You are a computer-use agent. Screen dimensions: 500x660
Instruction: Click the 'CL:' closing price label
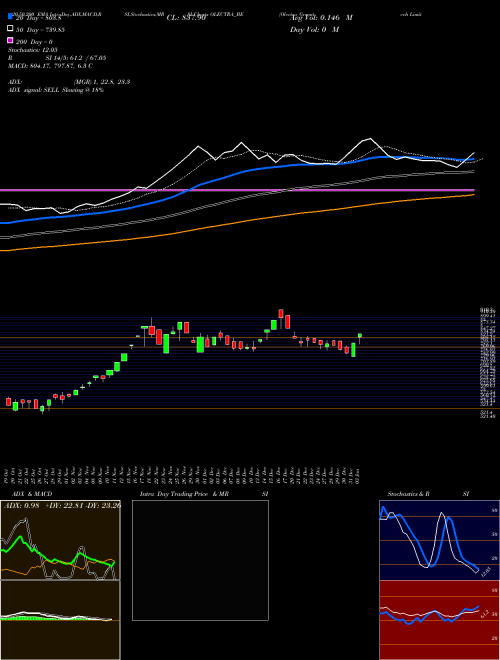click(186, 18)
